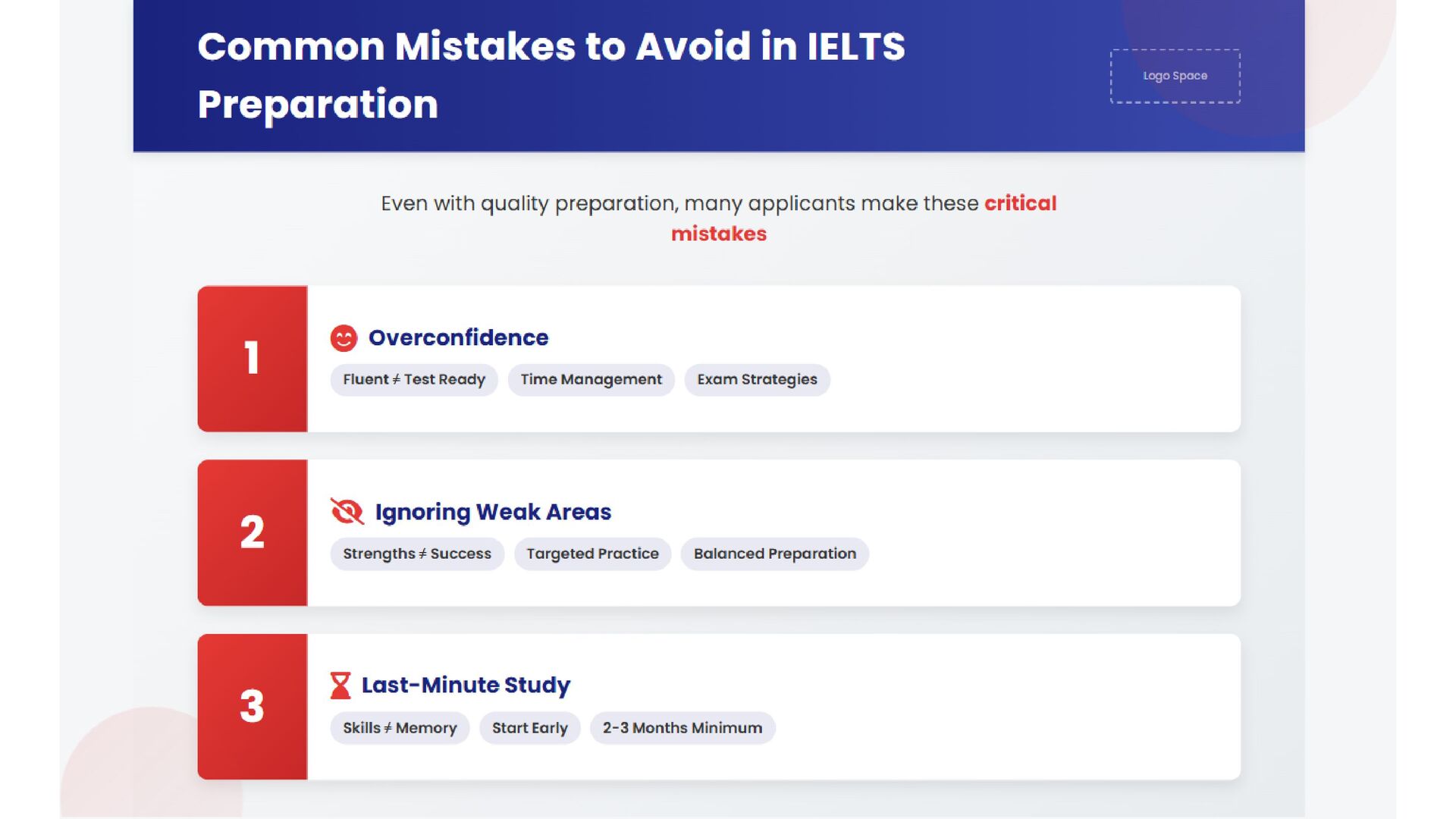Click the Ignoring Weak Areas heading
Image resolution: width=1456 pixels, height=819 pixels.
(x=493, y=513)
